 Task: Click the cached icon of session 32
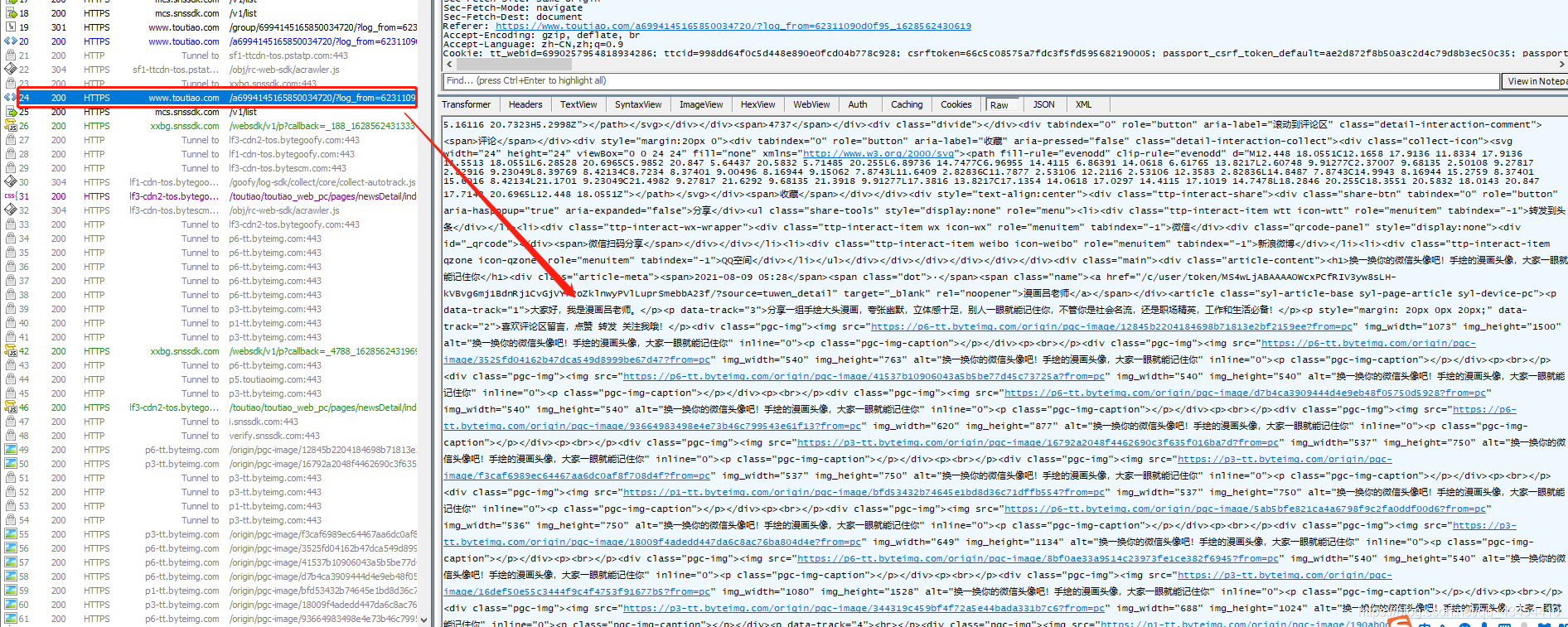pos(11,210)
